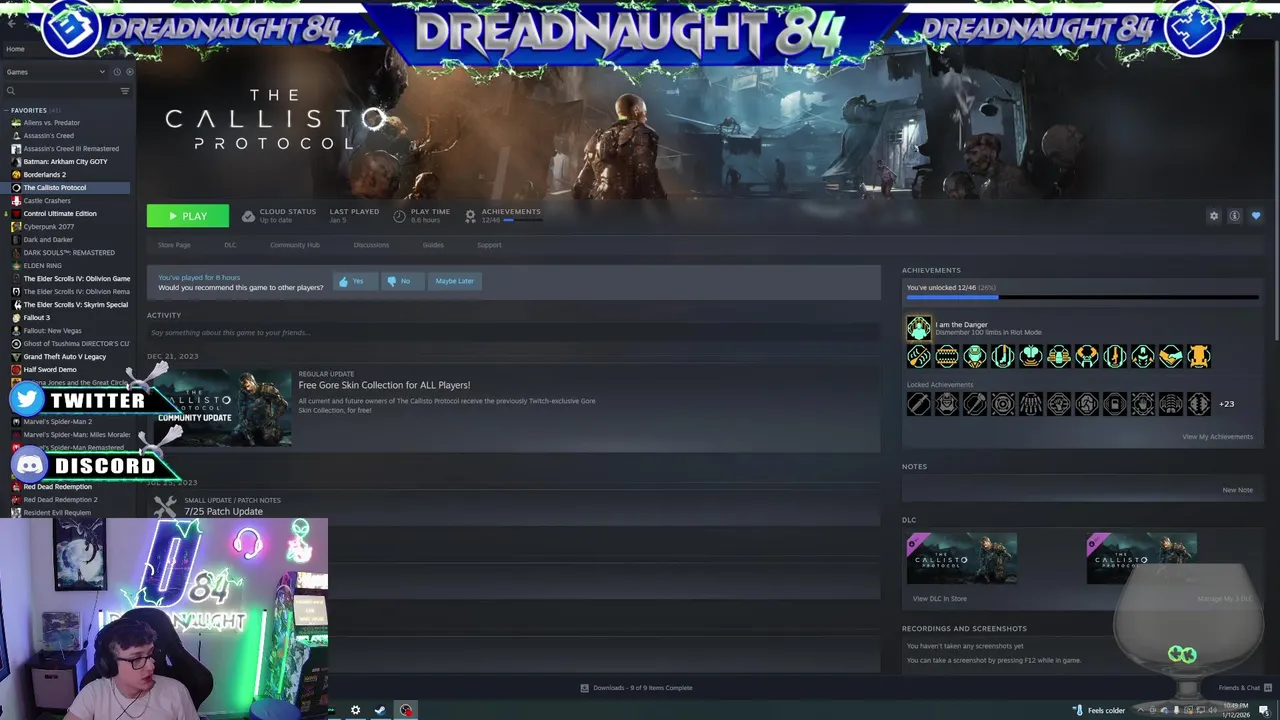Open the DLC tab
1280x720 pixels.
(230, 245)
